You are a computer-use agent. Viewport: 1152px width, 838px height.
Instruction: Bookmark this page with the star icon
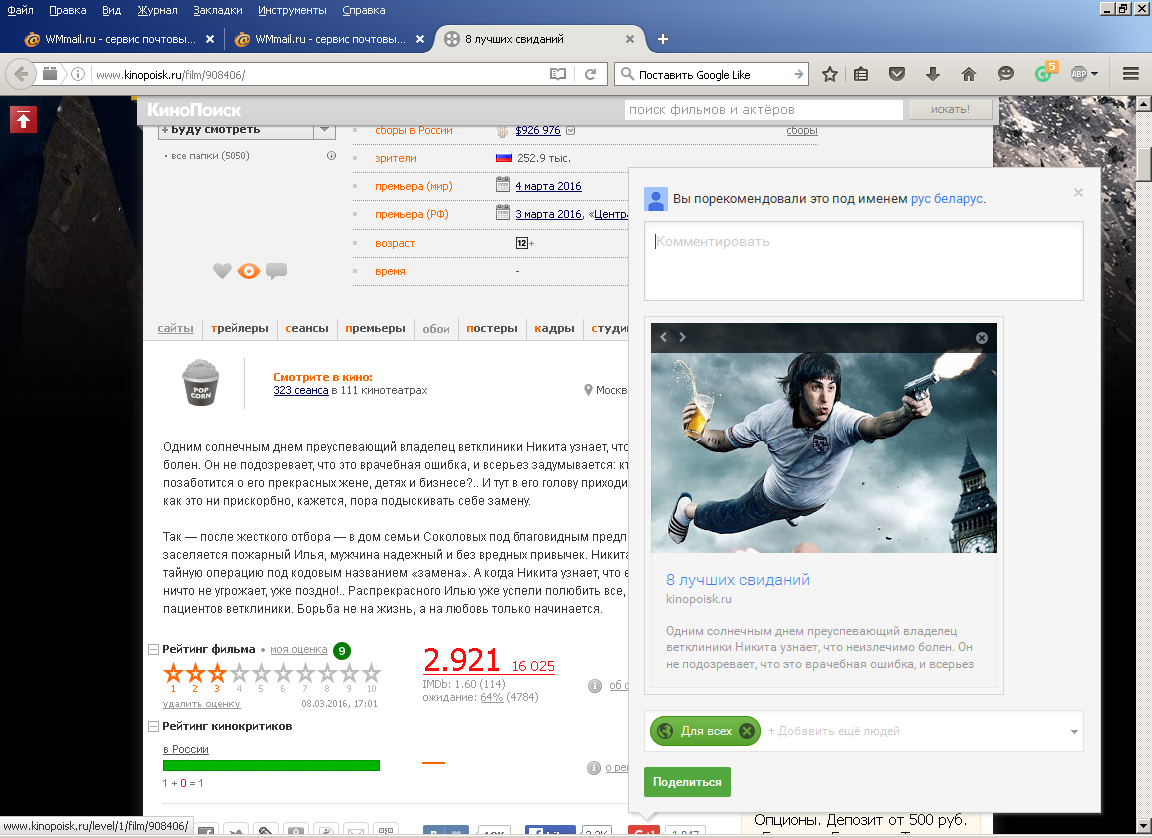[829, 74]
